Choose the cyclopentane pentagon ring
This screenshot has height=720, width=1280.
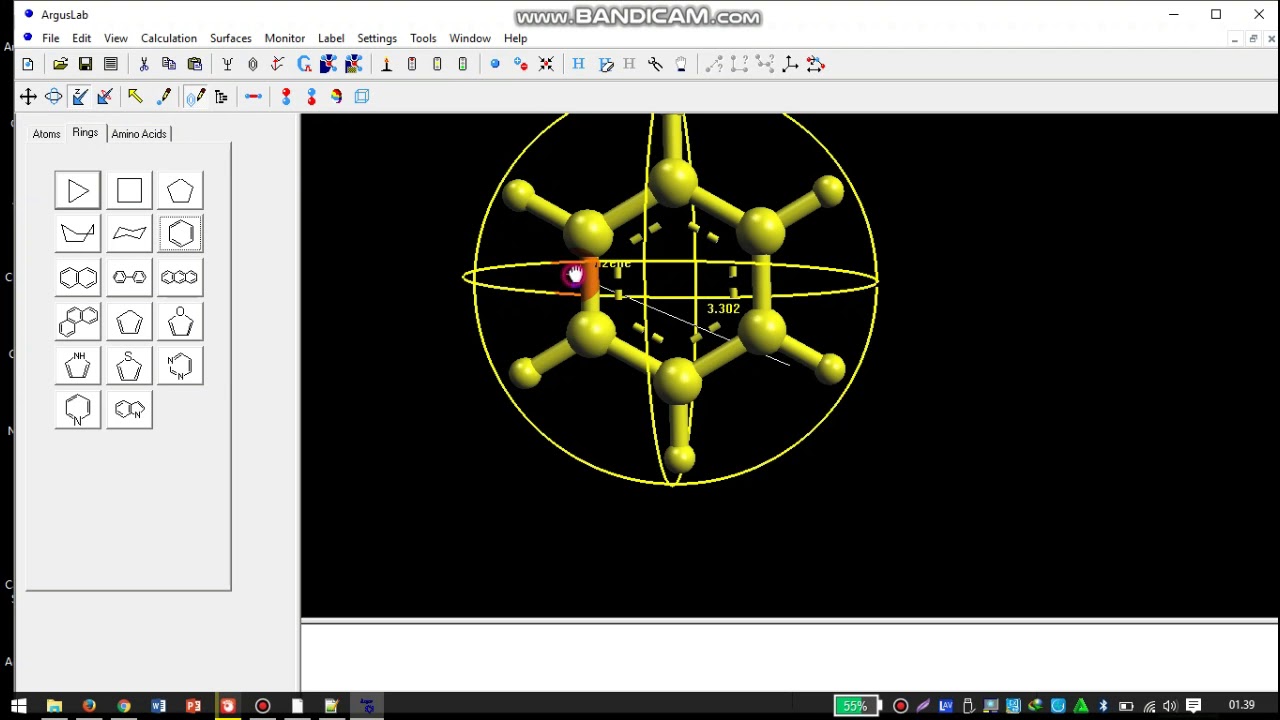[180, 191]
